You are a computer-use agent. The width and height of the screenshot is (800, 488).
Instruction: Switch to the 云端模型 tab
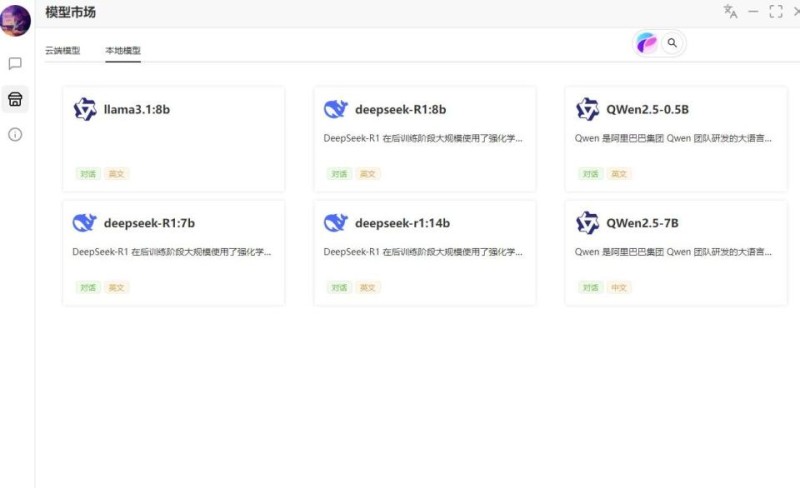(63, 51)
